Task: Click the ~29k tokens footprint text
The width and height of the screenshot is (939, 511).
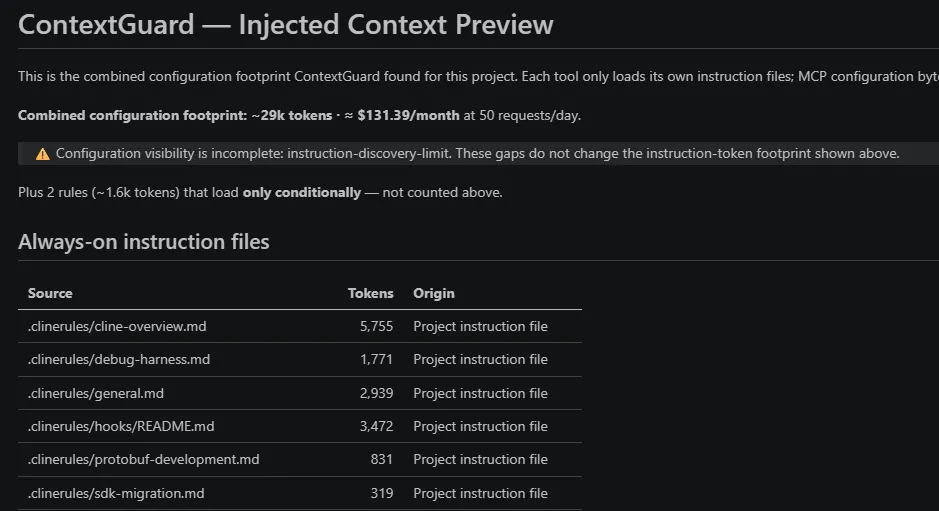Action: click(x=292, y=115)
